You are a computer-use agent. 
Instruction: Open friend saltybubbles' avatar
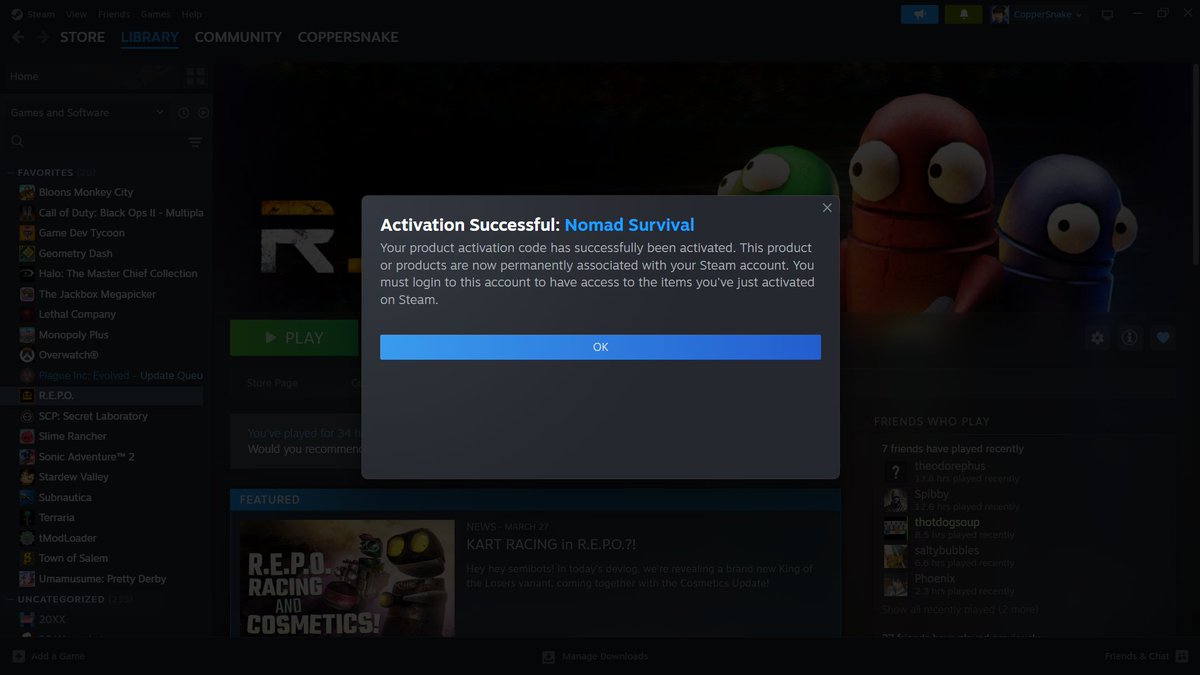click(x=895, y=556)
